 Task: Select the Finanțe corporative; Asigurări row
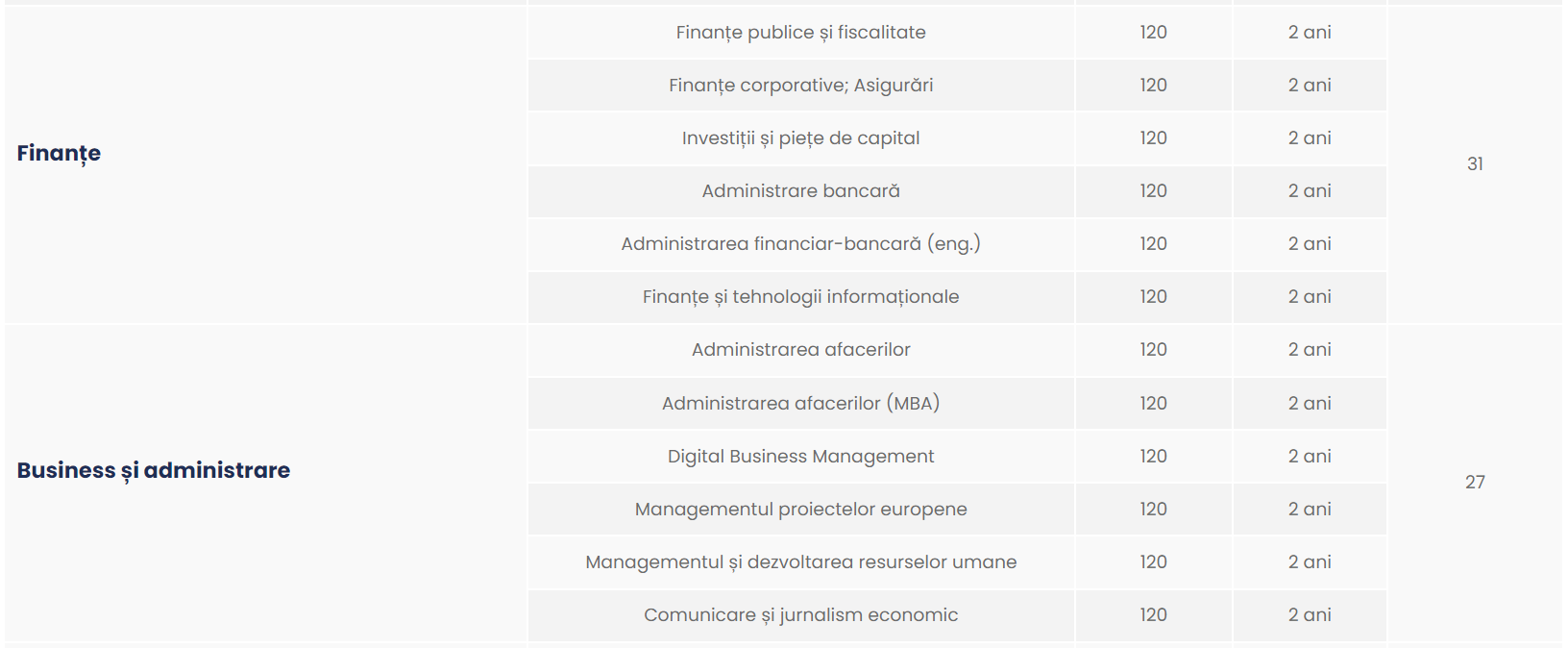pyautogui.click(x=800, y=85)
